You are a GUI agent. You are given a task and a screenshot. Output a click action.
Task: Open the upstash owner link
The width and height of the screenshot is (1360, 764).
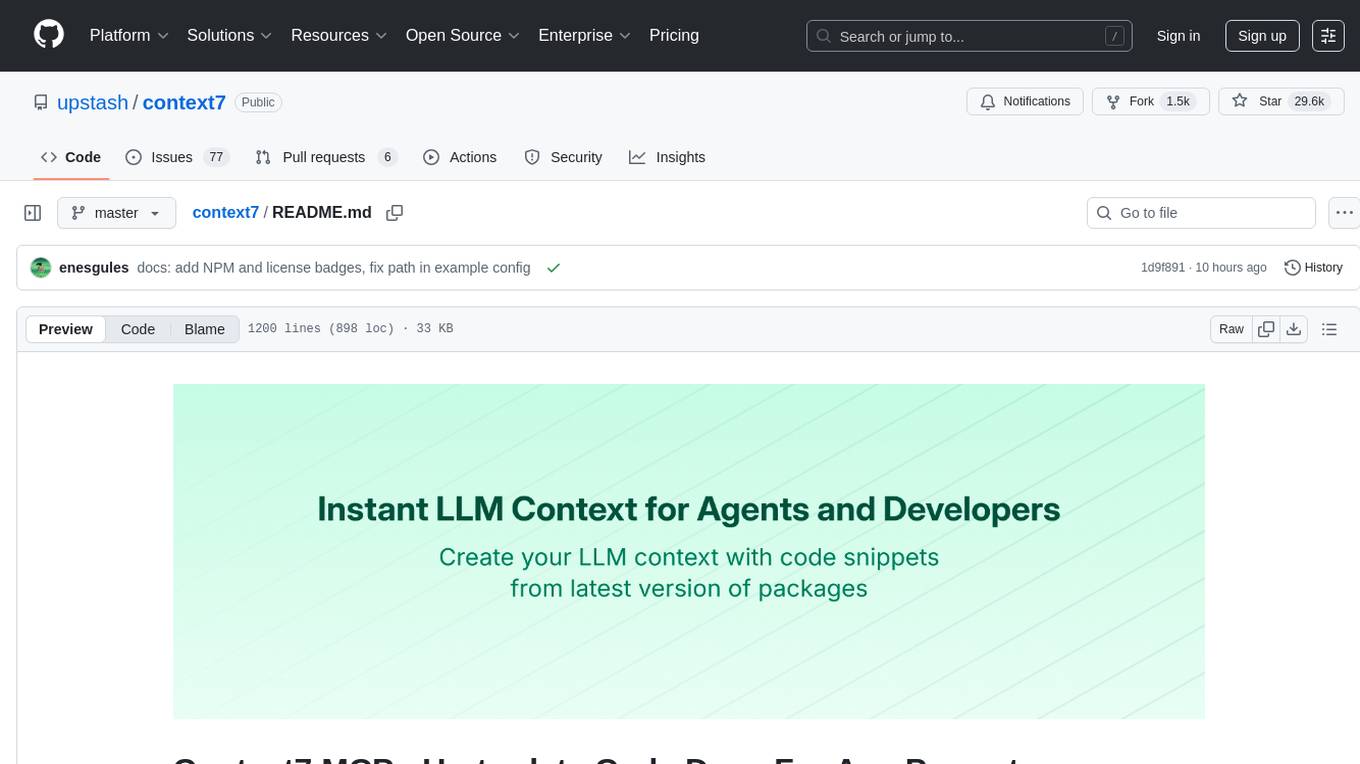93,102
